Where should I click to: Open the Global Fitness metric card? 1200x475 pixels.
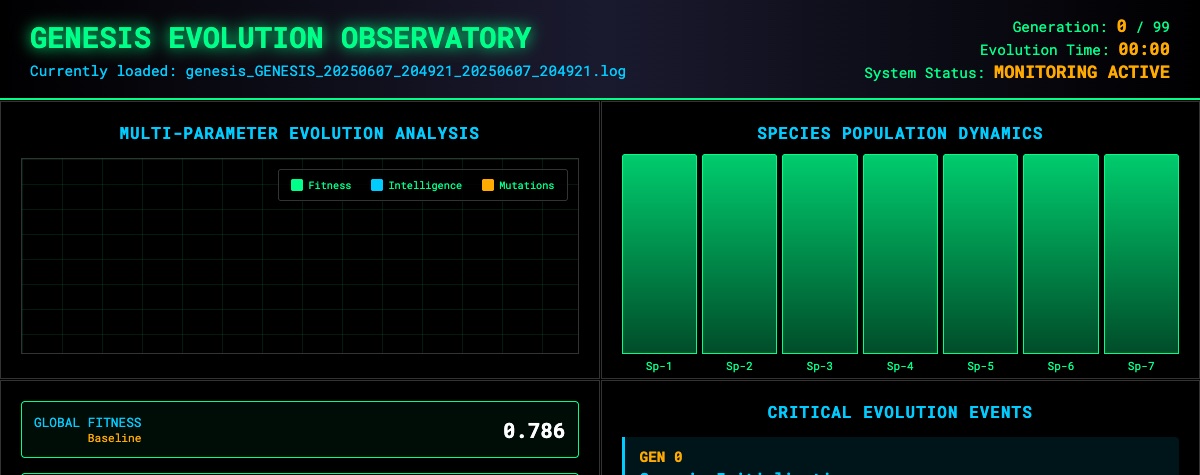coord(300,430)
